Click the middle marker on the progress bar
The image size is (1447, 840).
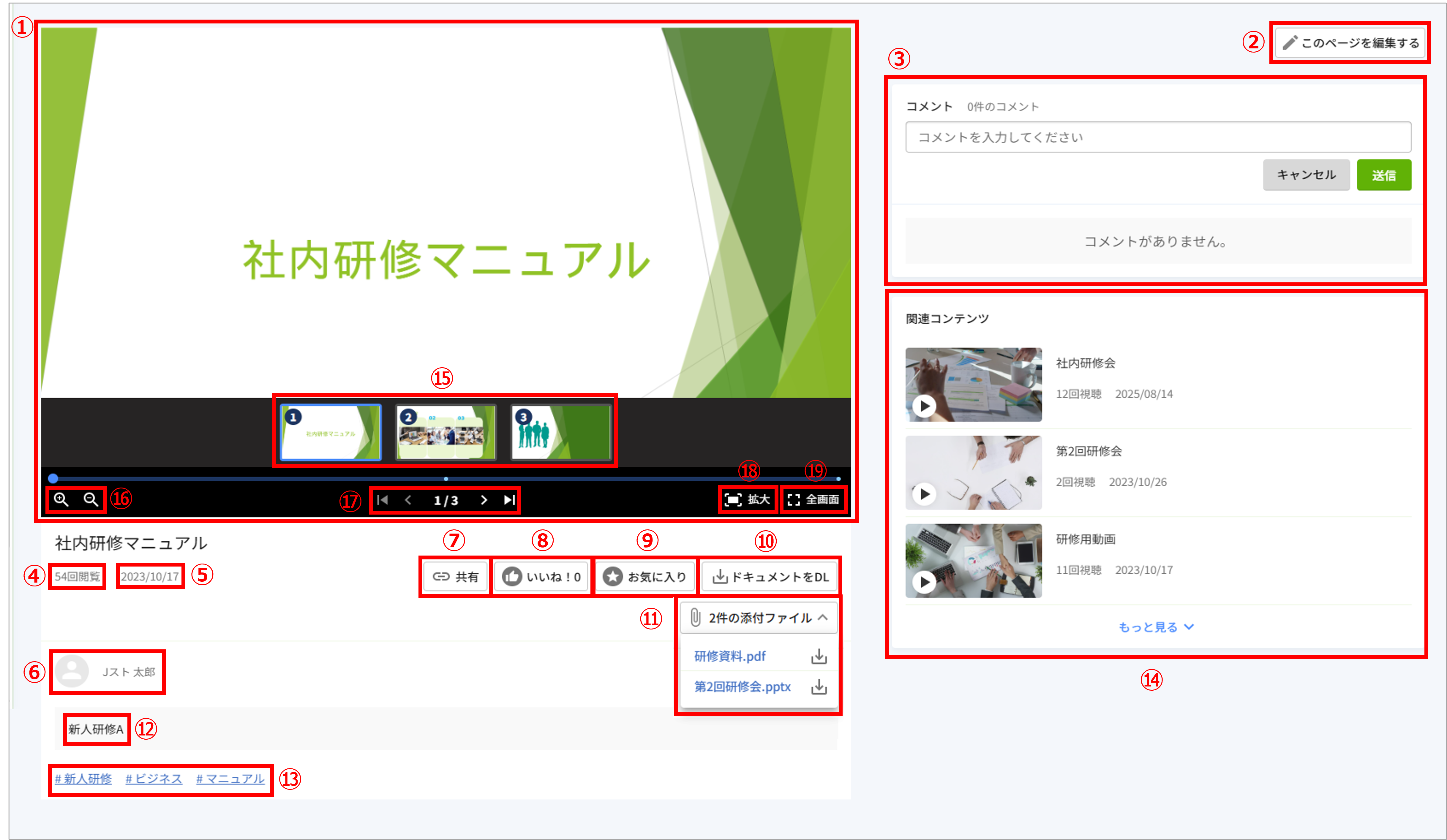point(446,478)
